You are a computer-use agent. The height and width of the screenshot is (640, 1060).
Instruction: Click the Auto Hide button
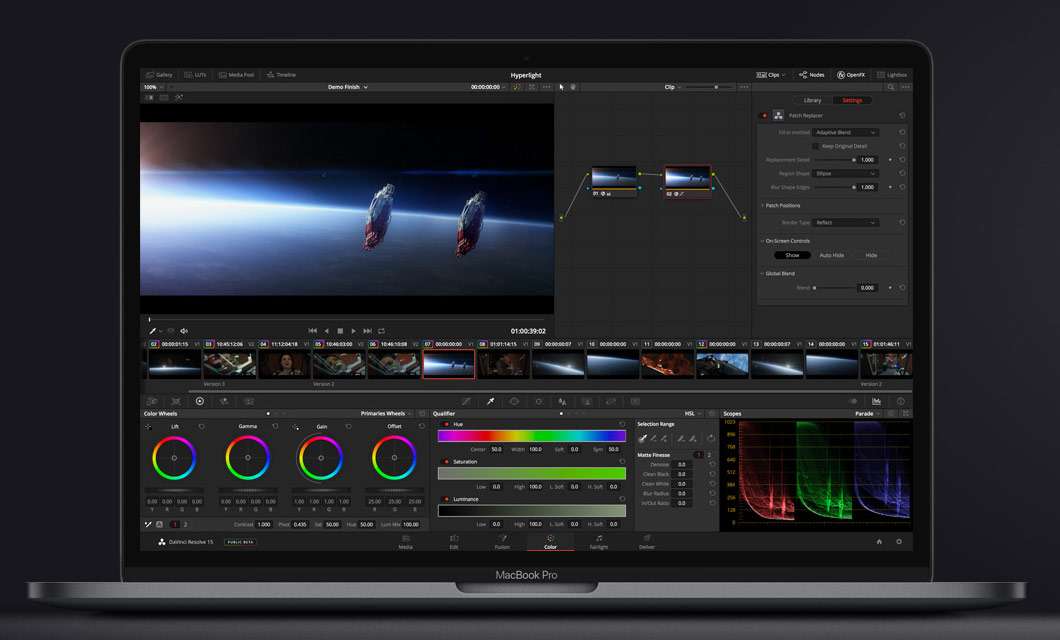click(830, 255)
